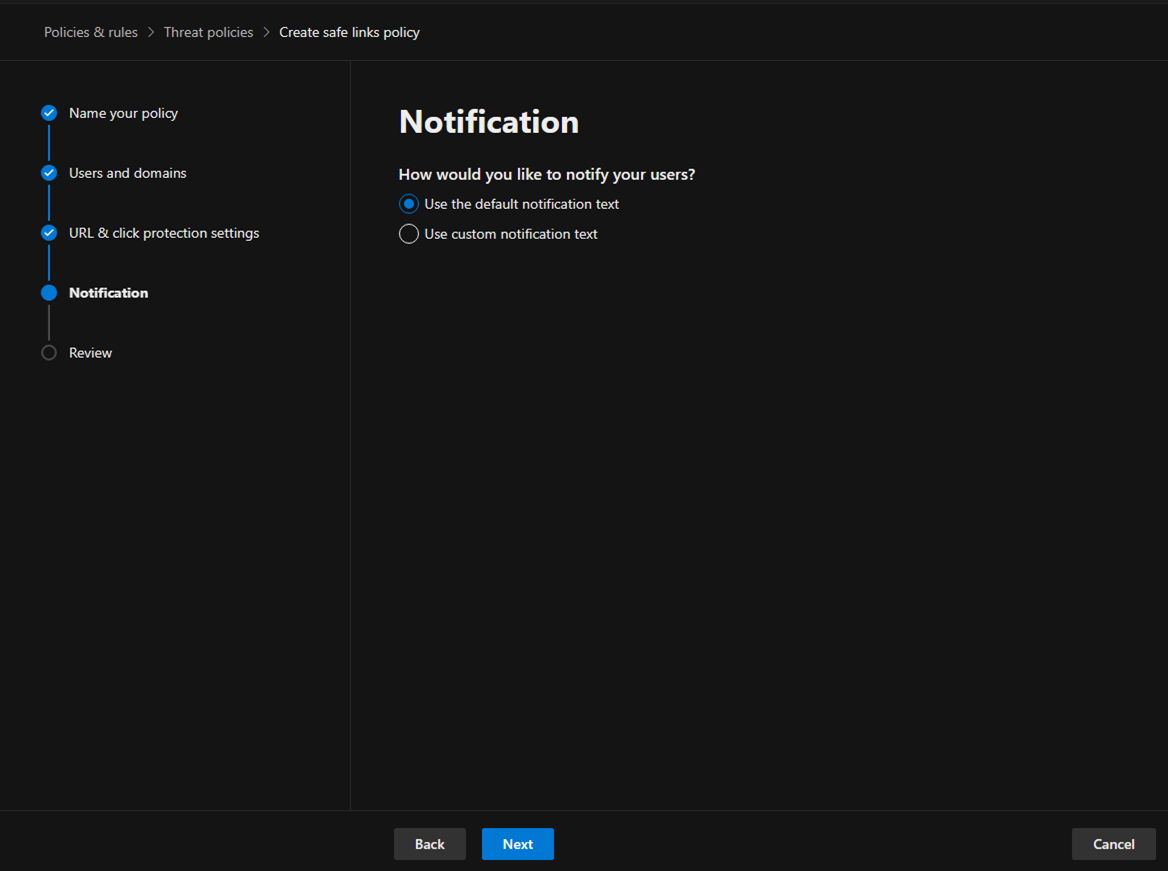The height and width of the screenshot is (871, 1168).
Task: Go to the Name your policy step label
Action: 123,113
